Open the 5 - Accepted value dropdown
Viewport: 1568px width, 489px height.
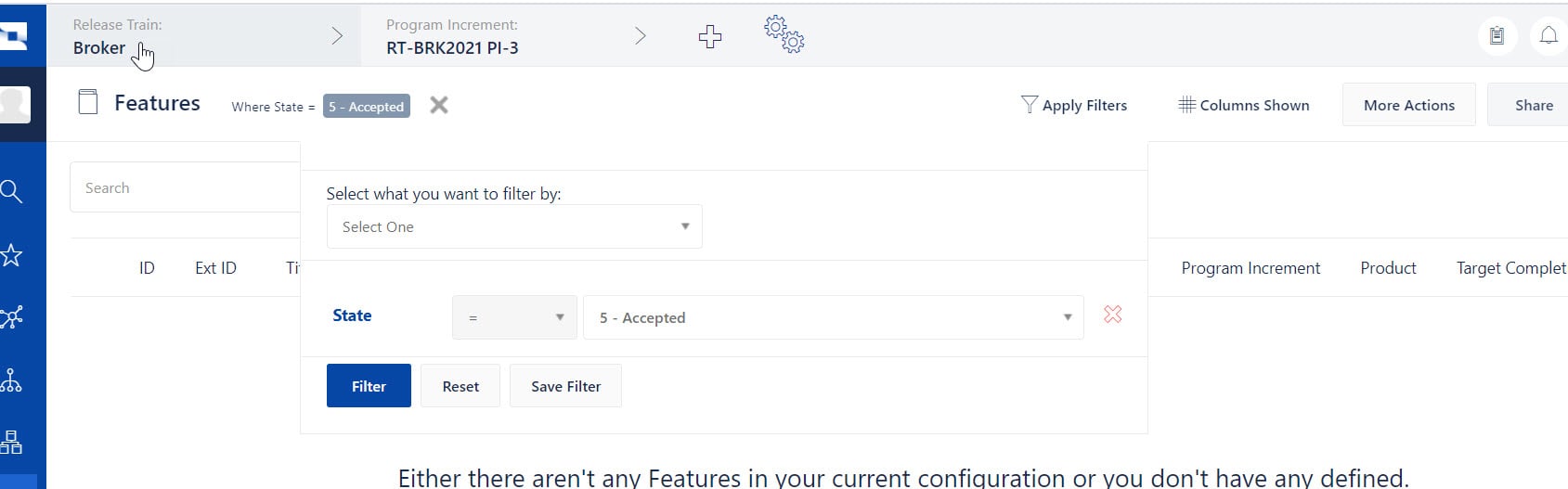[x=833, y=317]
